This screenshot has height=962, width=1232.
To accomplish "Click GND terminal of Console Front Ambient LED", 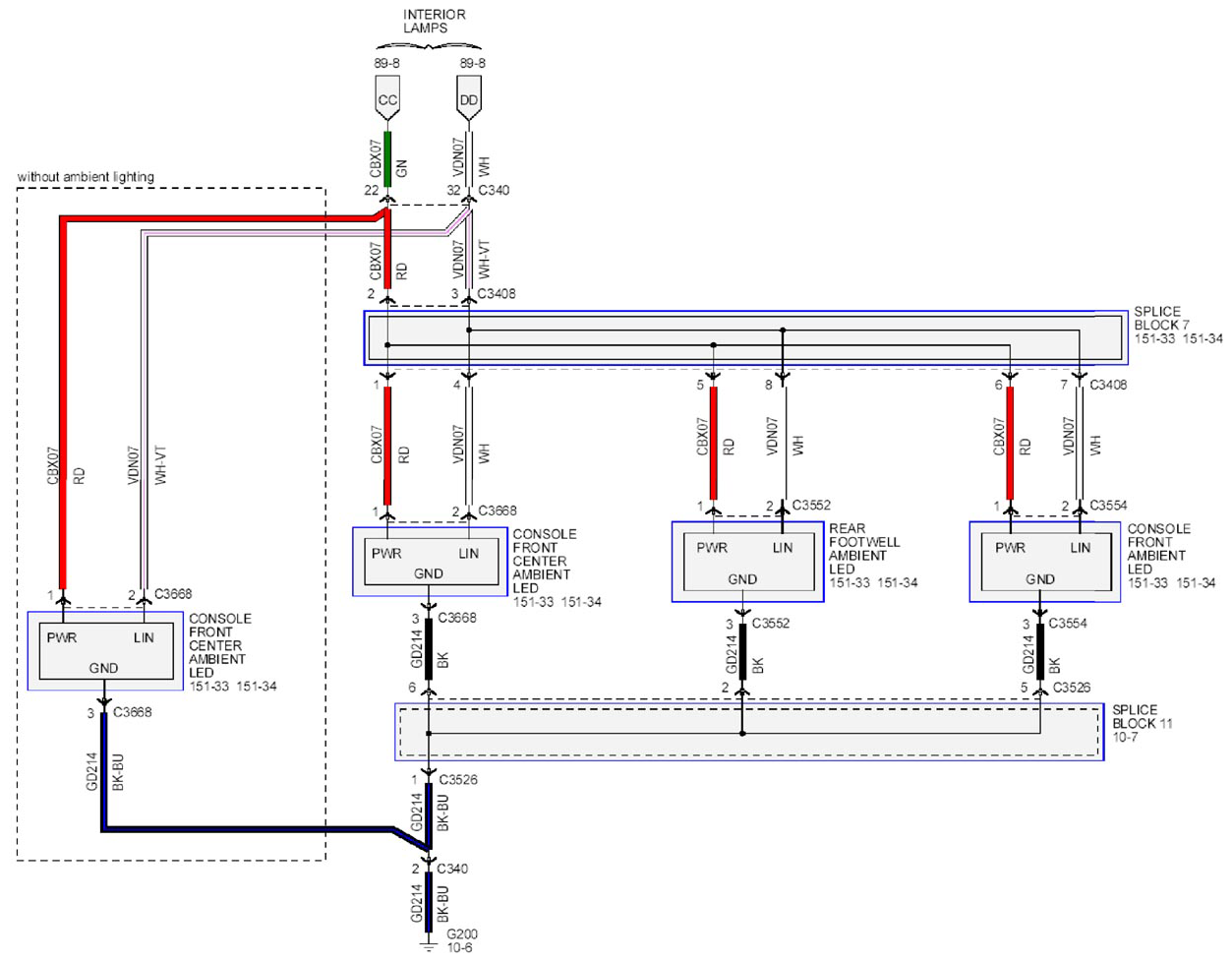I will pos(1040,579).
